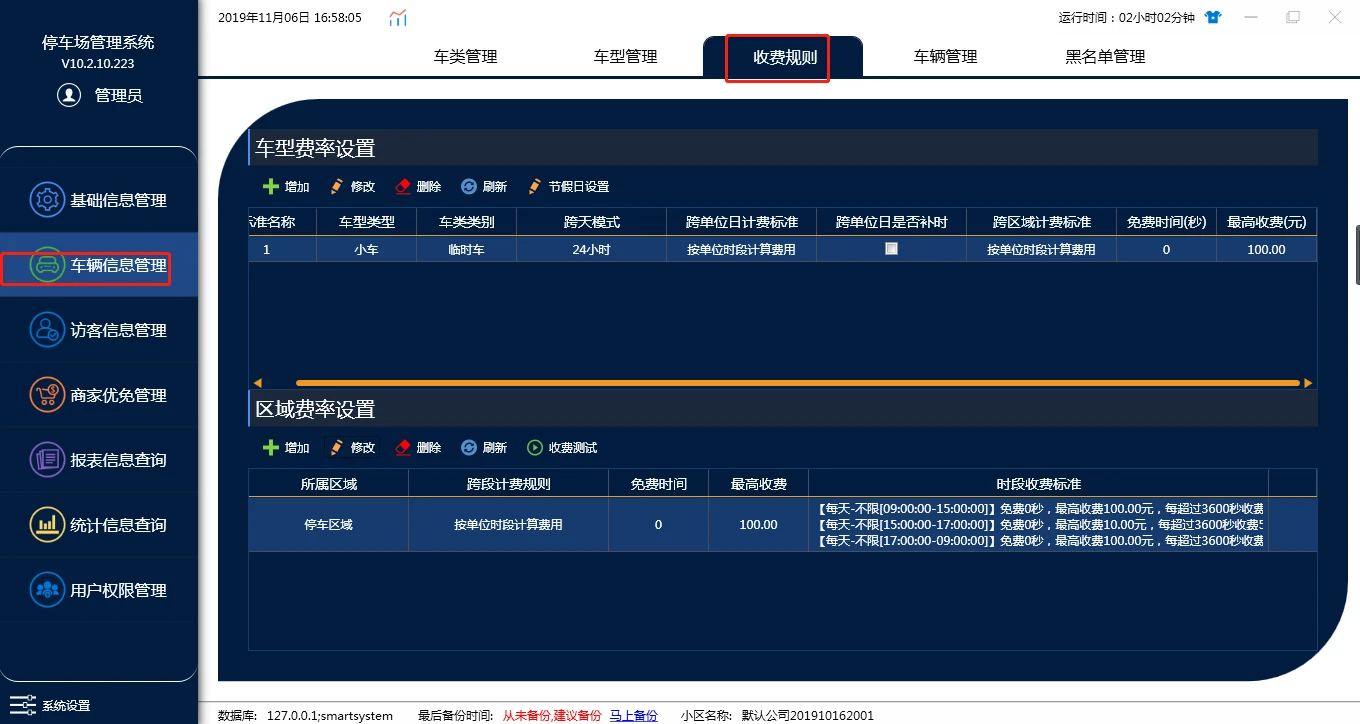Click the 马上备份 backup link
Image resolution: width=1360 pixels, height=724 pixels.
coord(634,716)
